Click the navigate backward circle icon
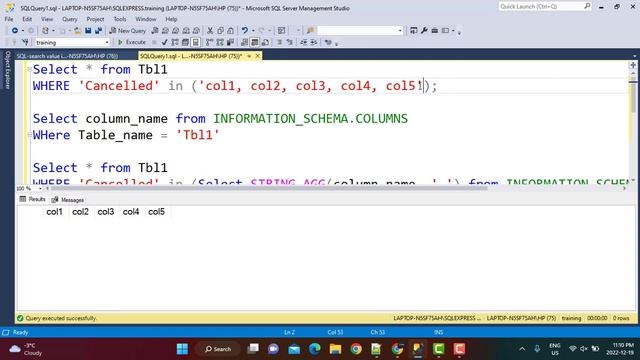The width and height of the screenshot is (640, 360). (x=15, y=31)
